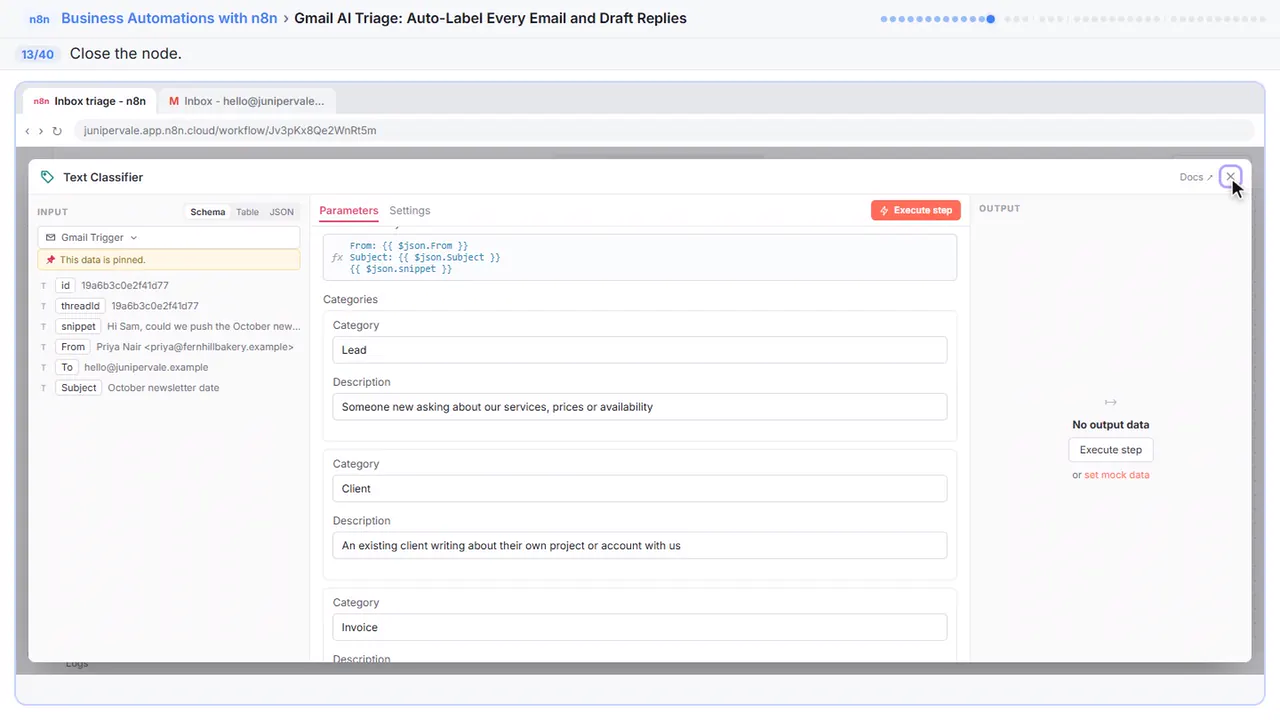The image size is (1280, 720).
Task: Open the Settings tab
Action: tap(410, 211)
